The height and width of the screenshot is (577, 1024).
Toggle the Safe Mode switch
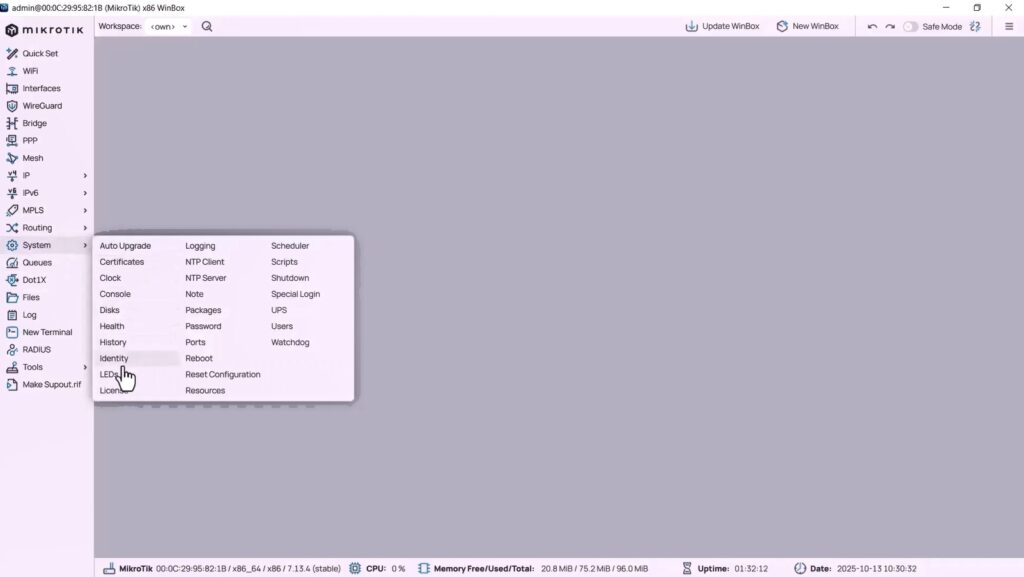(x=910, y=27)
